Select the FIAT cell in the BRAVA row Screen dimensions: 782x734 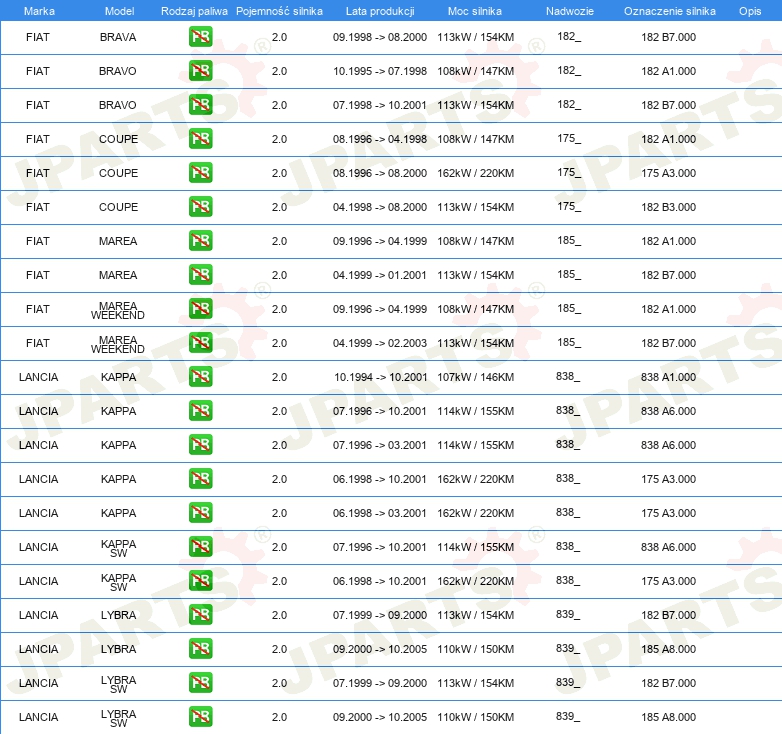pos(38,37)
